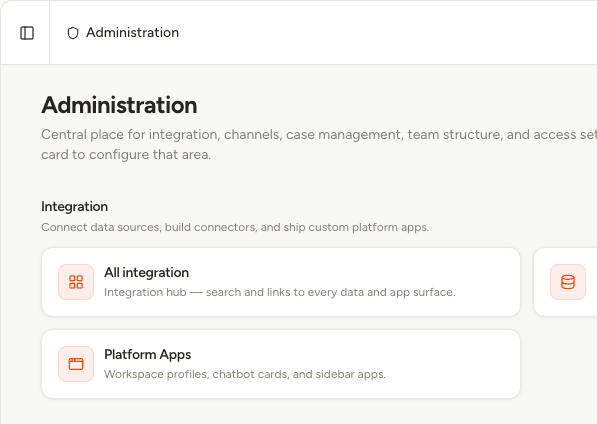The width and height of the screenshot is (597, 424).
Task: Click 'Central place for integration' intro text
Action: 319,145
